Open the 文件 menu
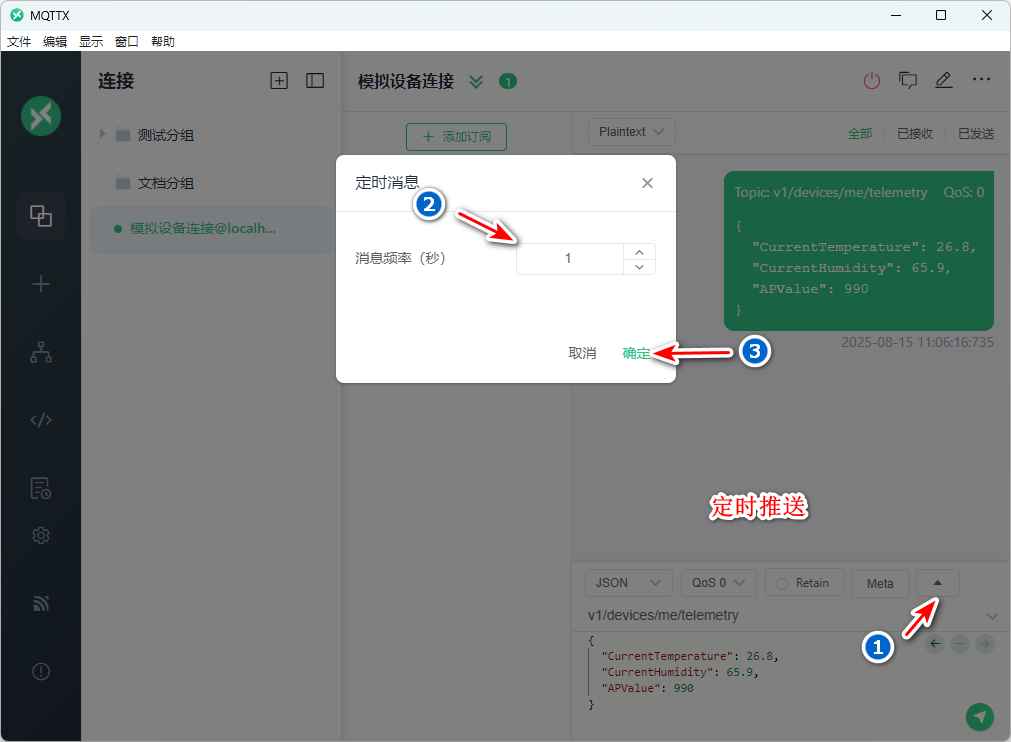 [x=19, y=42]
